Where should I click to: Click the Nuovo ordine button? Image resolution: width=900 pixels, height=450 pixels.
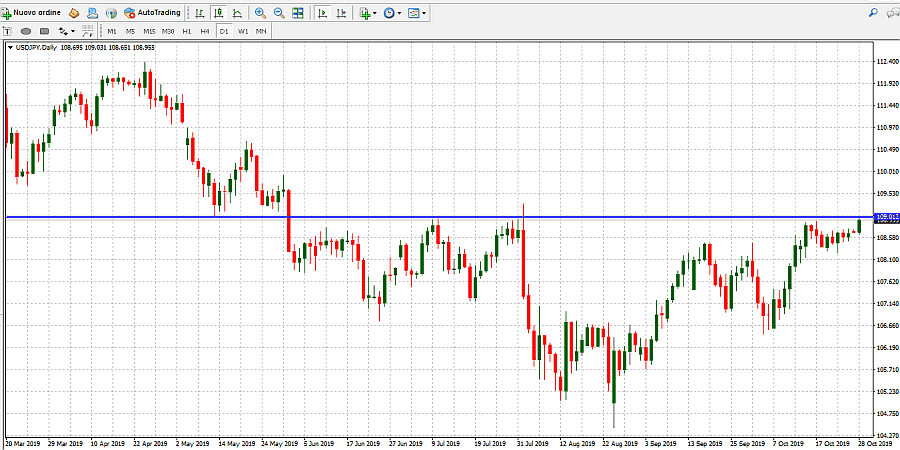pyautogui.click(x=33, y=13)
